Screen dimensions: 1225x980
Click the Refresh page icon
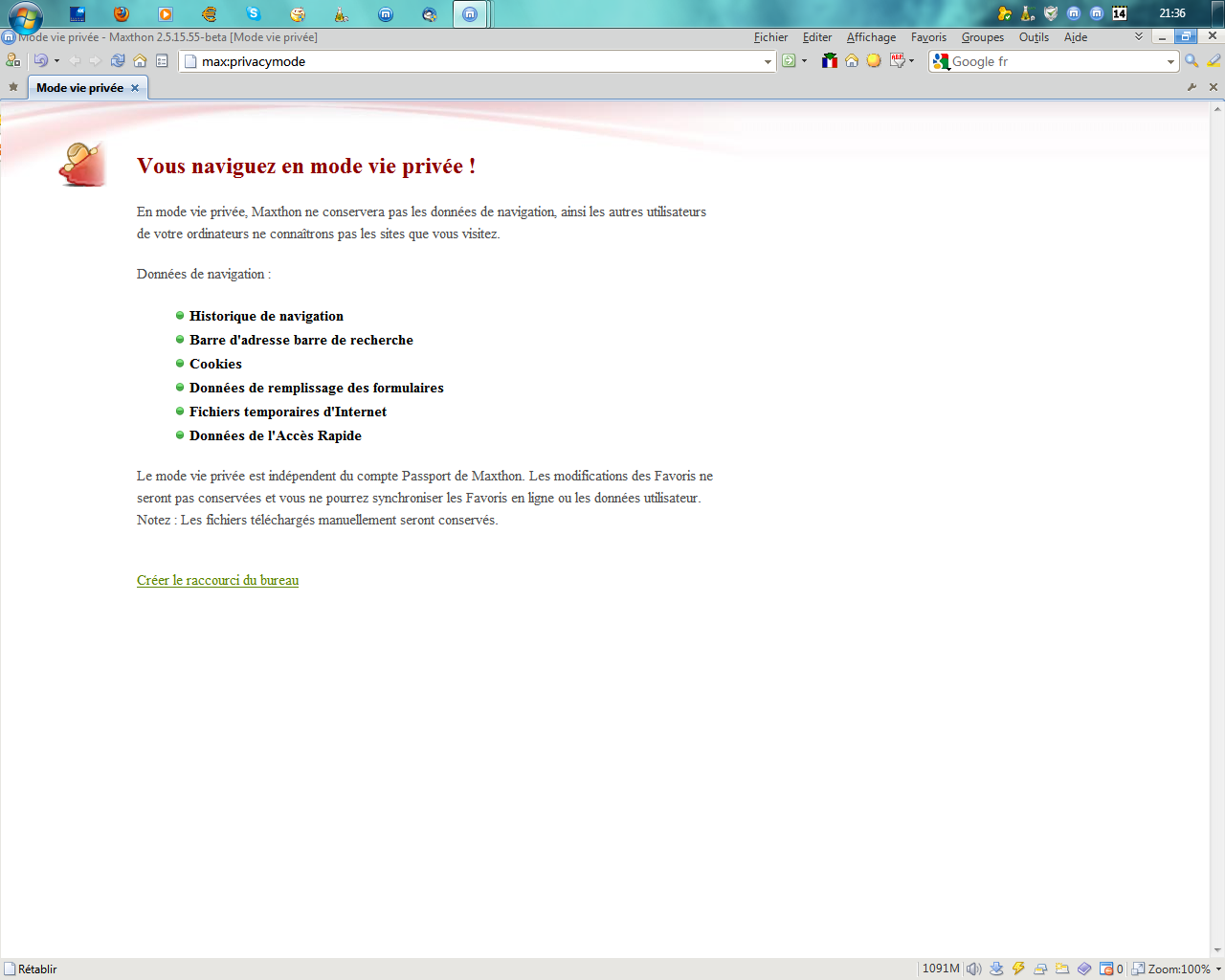(x=118, y=60)
